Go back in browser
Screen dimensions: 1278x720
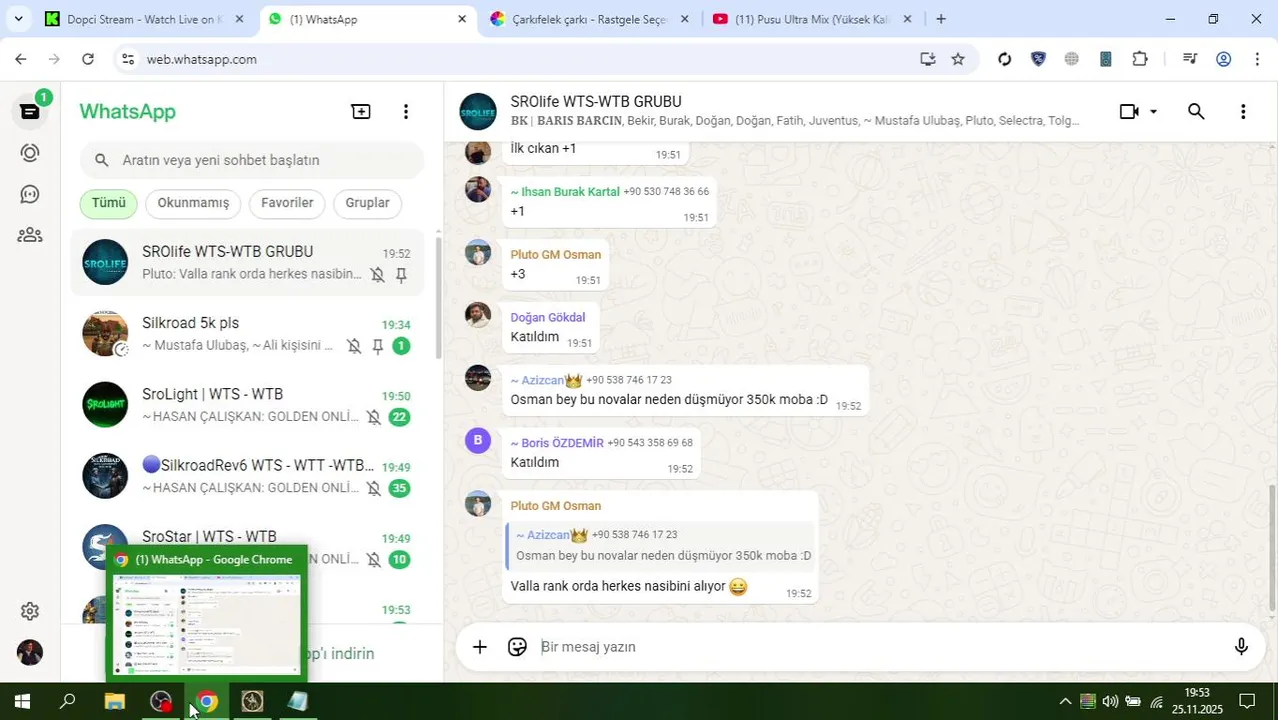tap(21, 59)
